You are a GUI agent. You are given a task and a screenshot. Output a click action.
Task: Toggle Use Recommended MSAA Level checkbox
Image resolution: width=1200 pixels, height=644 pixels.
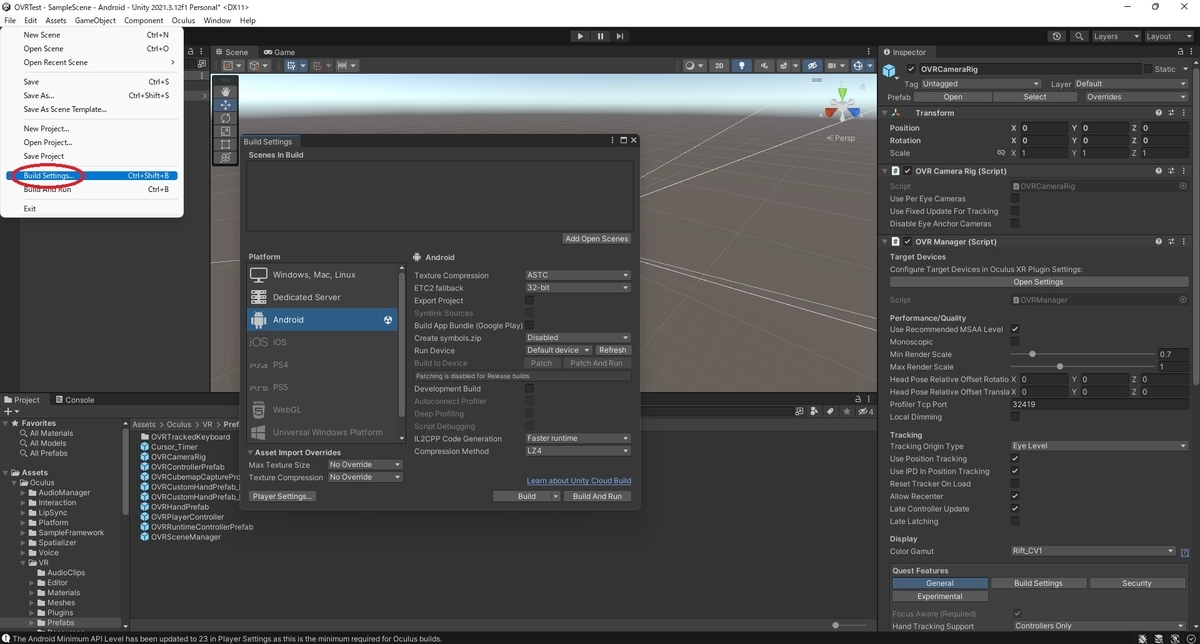(x=1015, y=329)
